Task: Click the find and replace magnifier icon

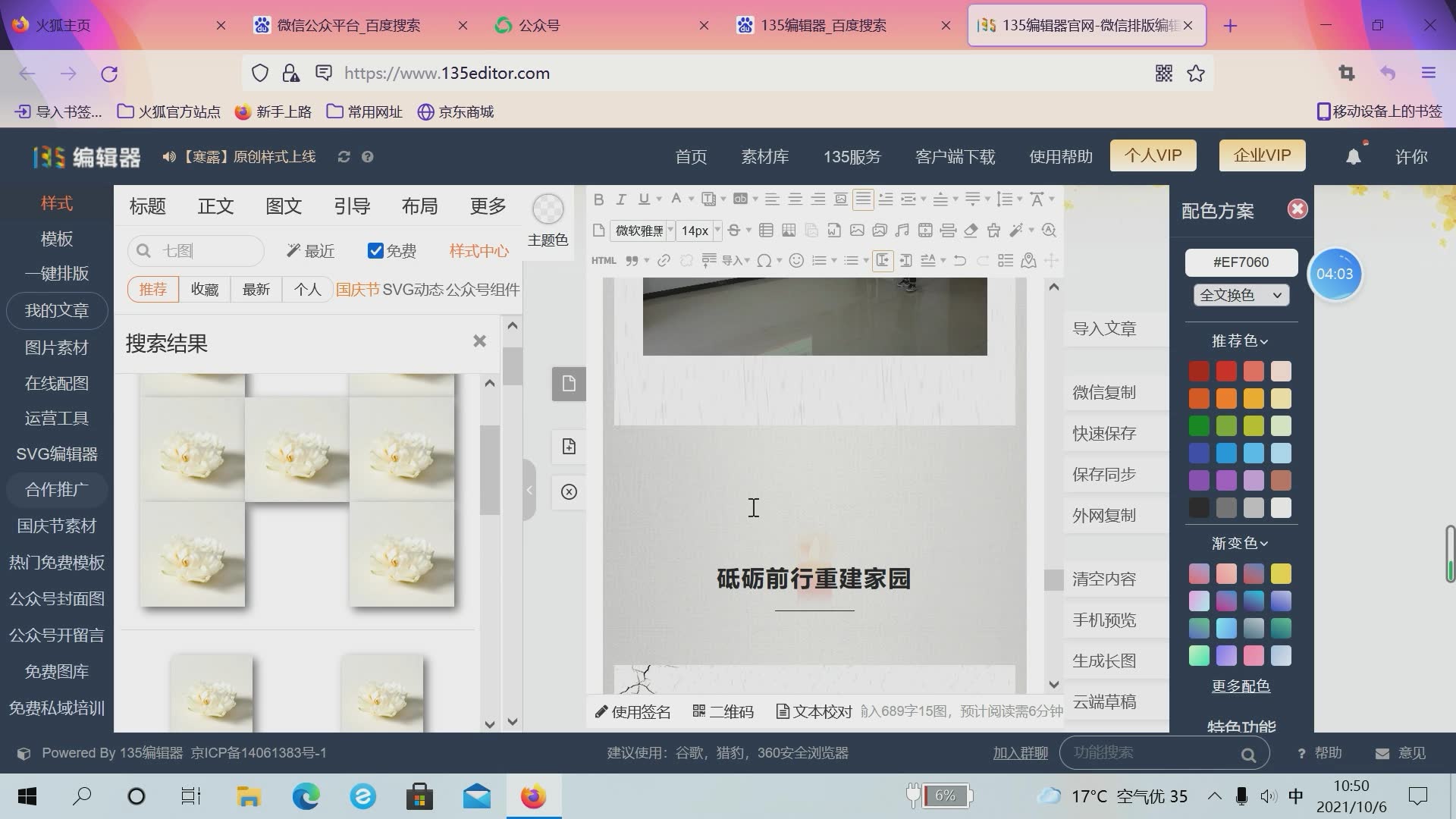Action: click(1049, 231)
